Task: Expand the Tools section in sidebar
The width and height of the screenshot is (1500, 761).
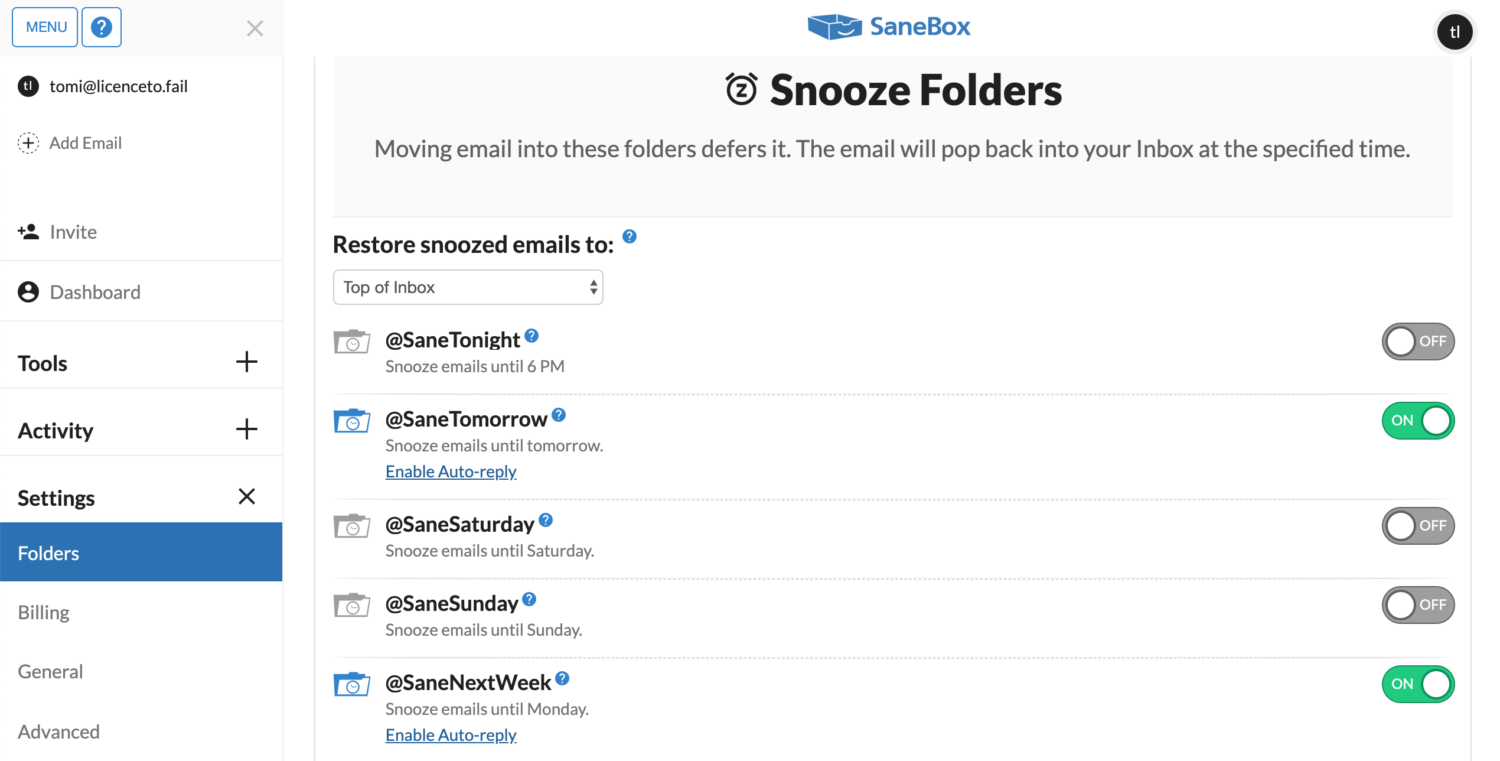Action: tap(246, 362)
